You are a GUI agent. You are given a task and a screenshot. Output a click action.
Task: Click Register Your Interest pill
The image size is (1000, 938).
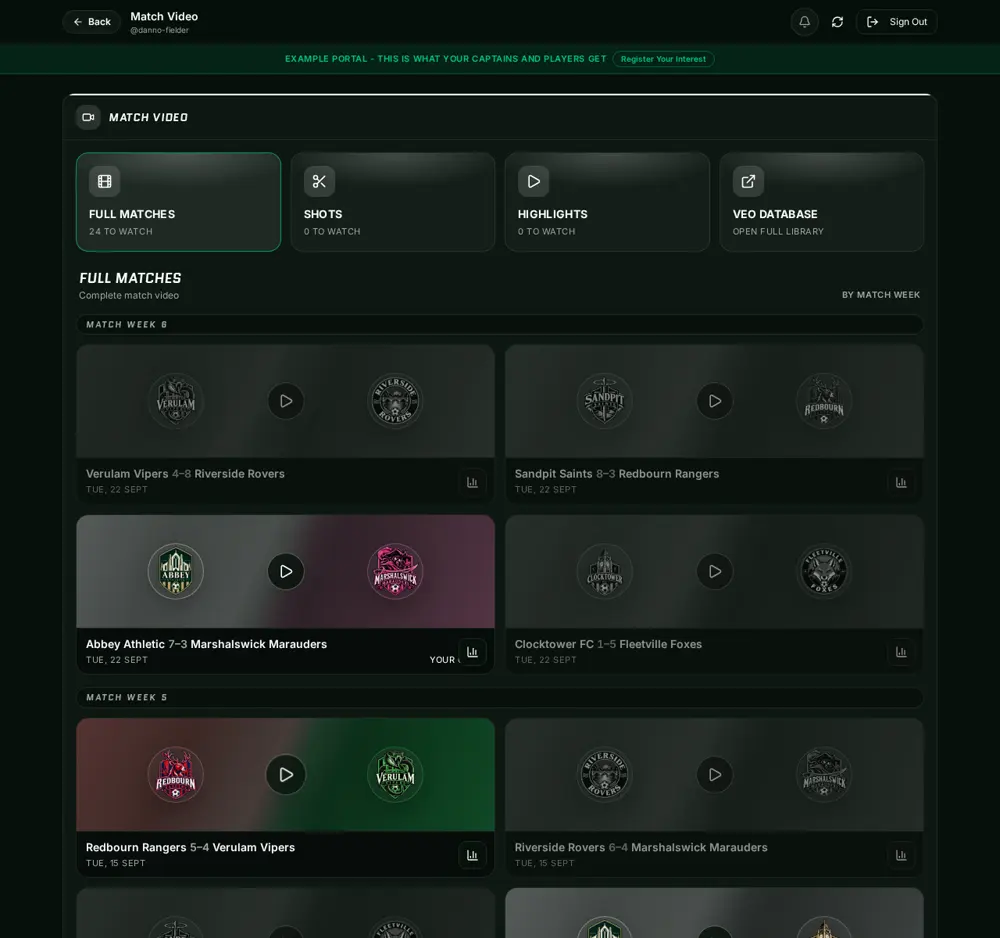pyautogui.click(x=663, y=59)
